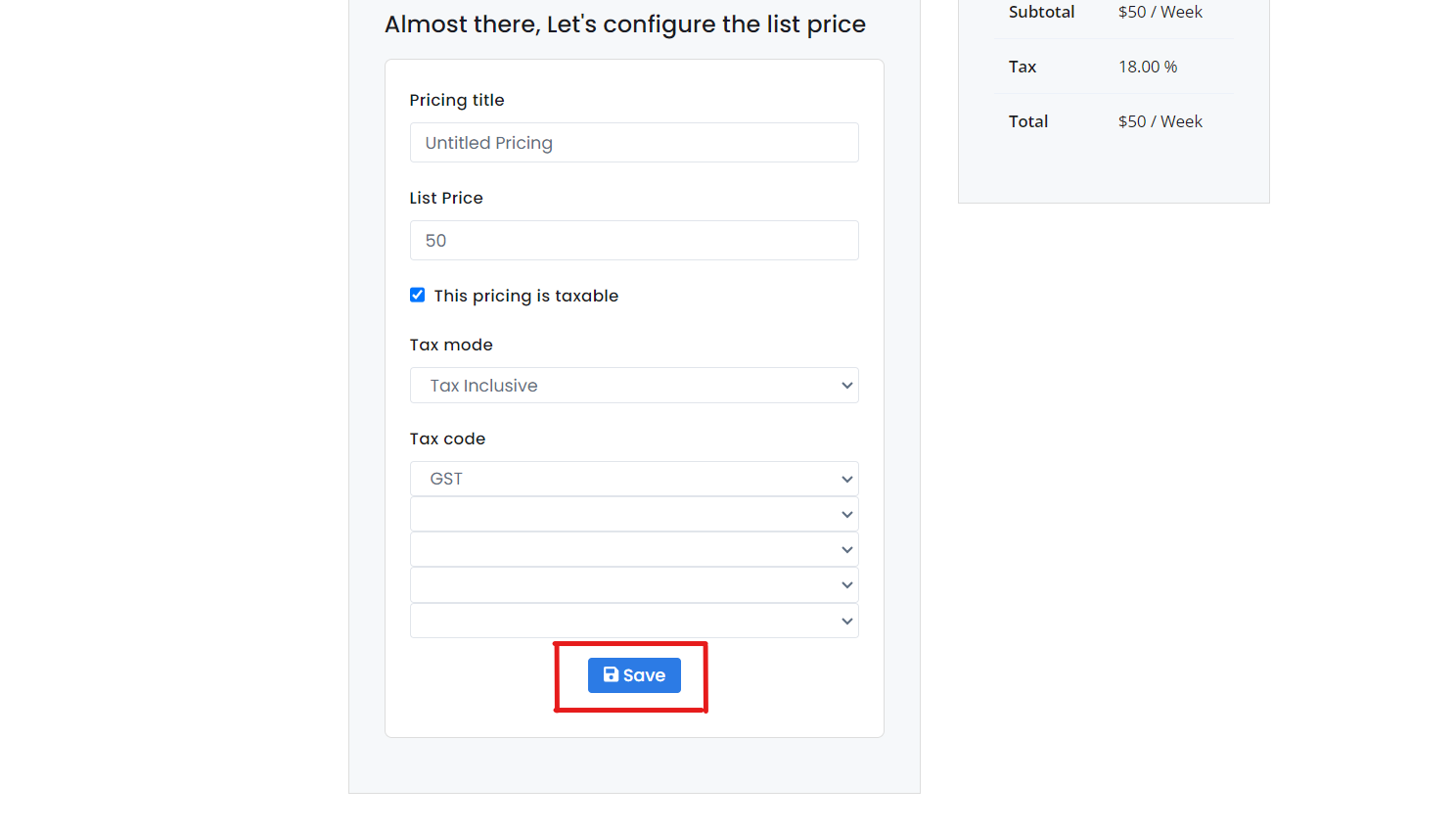Click the chevron on the last empty dropdown
1456x832 pixels.
846,620
